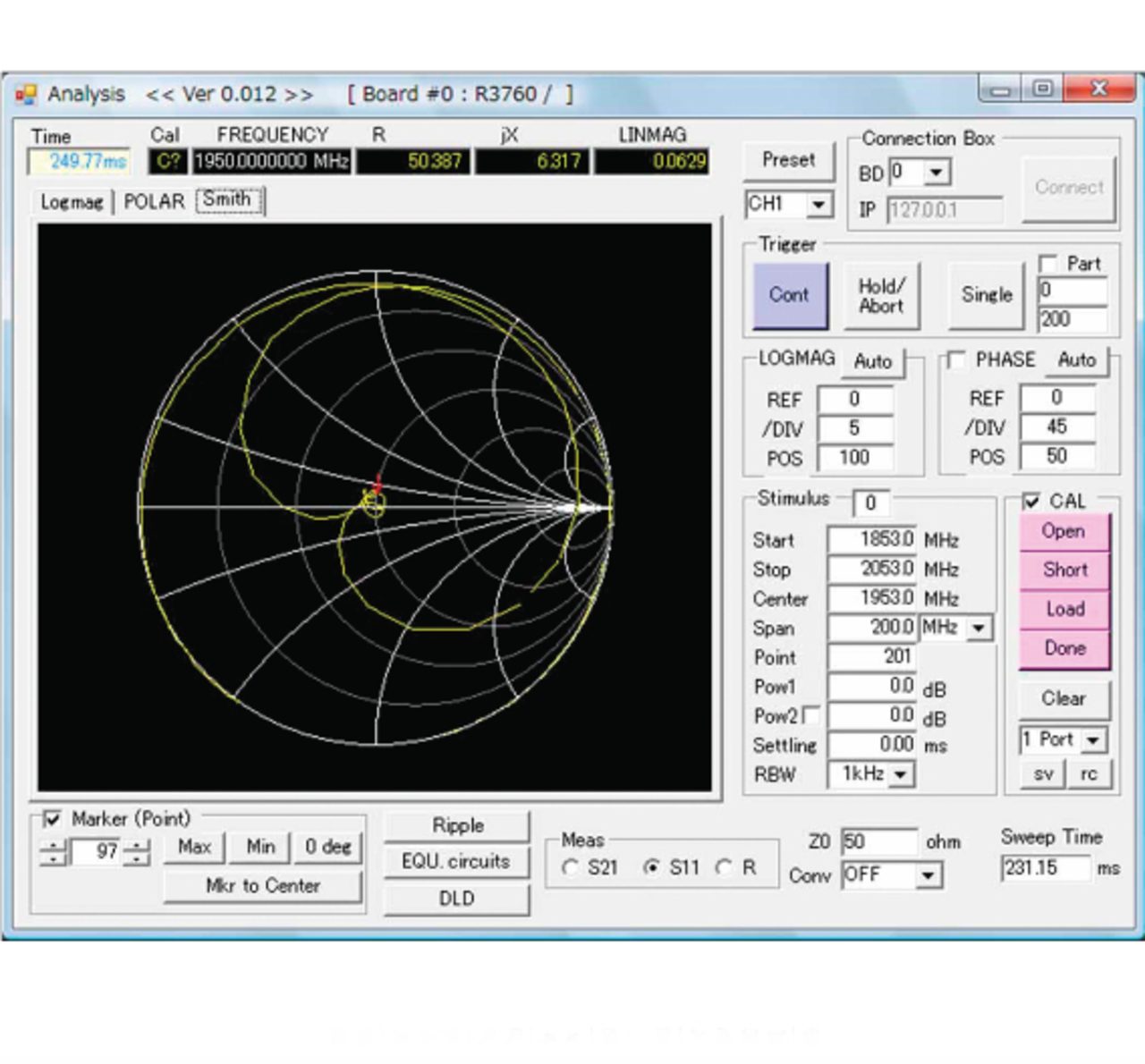
Task: Toggle the Marker (Point) checkbox
Action: (x=52, y=818)
